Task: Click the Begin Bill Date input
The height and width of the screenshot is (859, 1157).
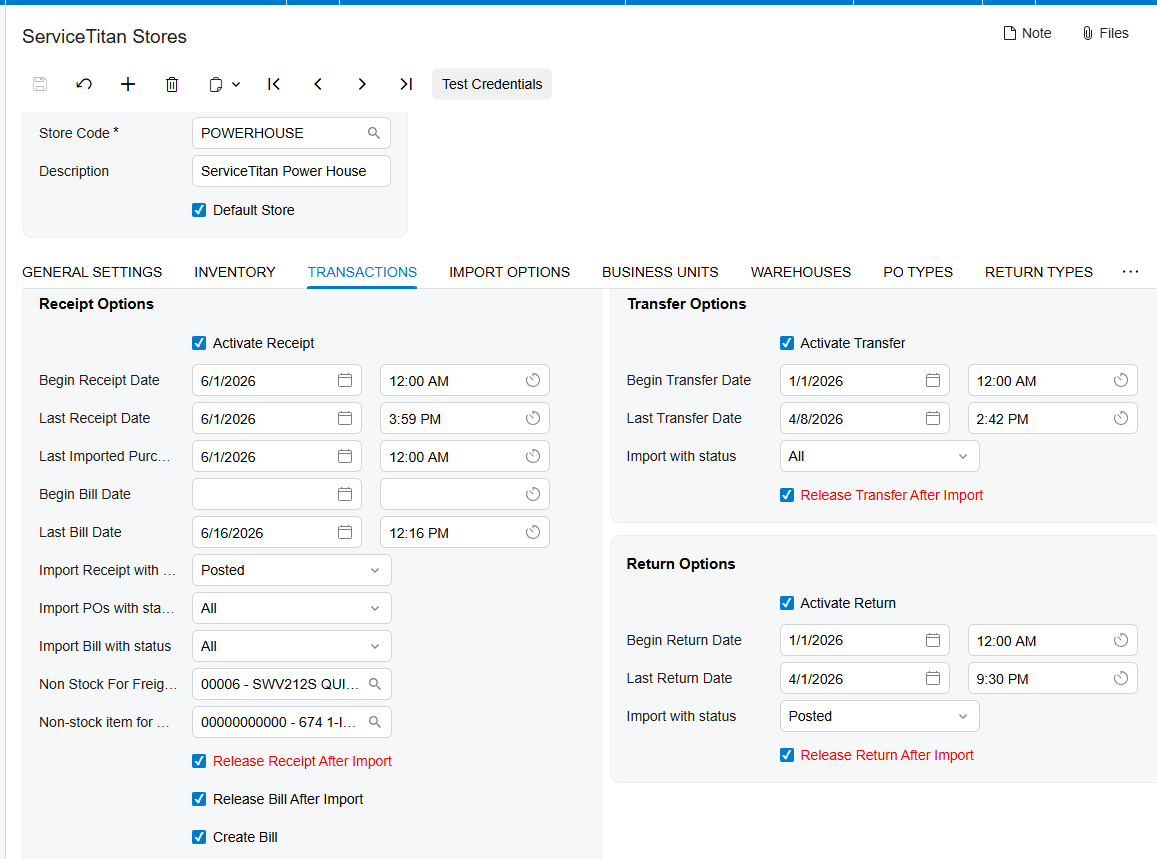Action: [277, 494]
